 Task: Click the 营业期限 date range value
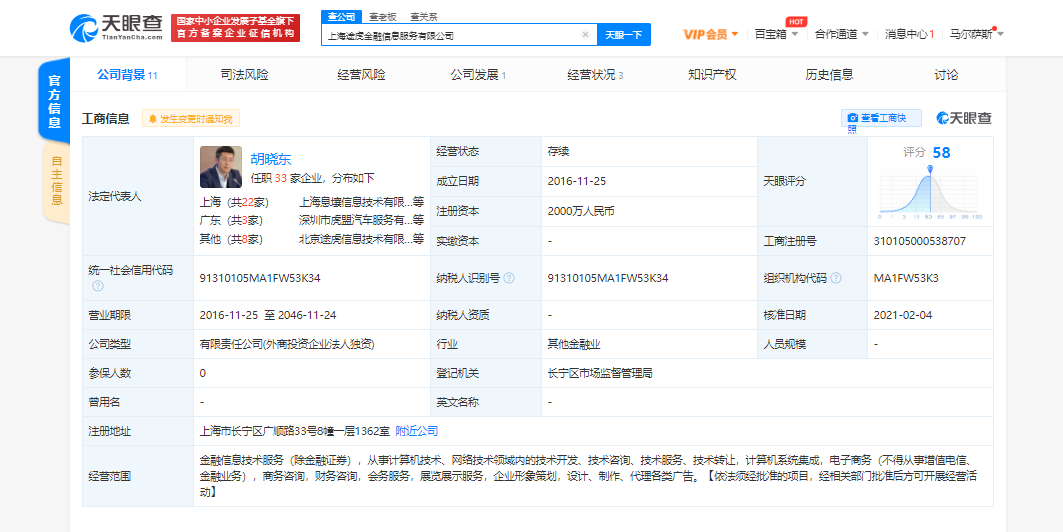click(268, 315)
